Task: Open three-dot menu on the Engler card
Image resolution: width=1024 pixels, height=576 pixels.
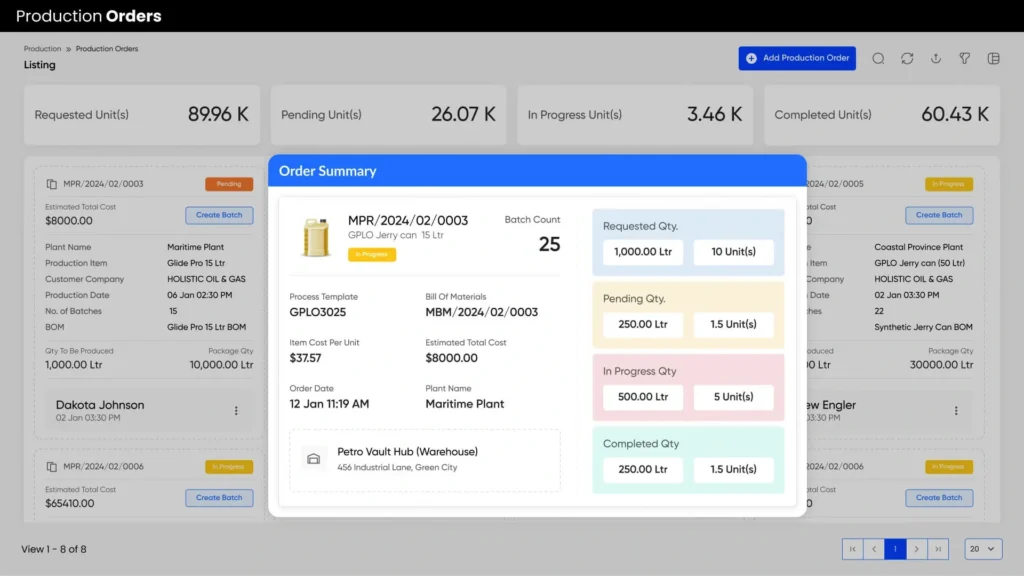Action: coord(956,411)
